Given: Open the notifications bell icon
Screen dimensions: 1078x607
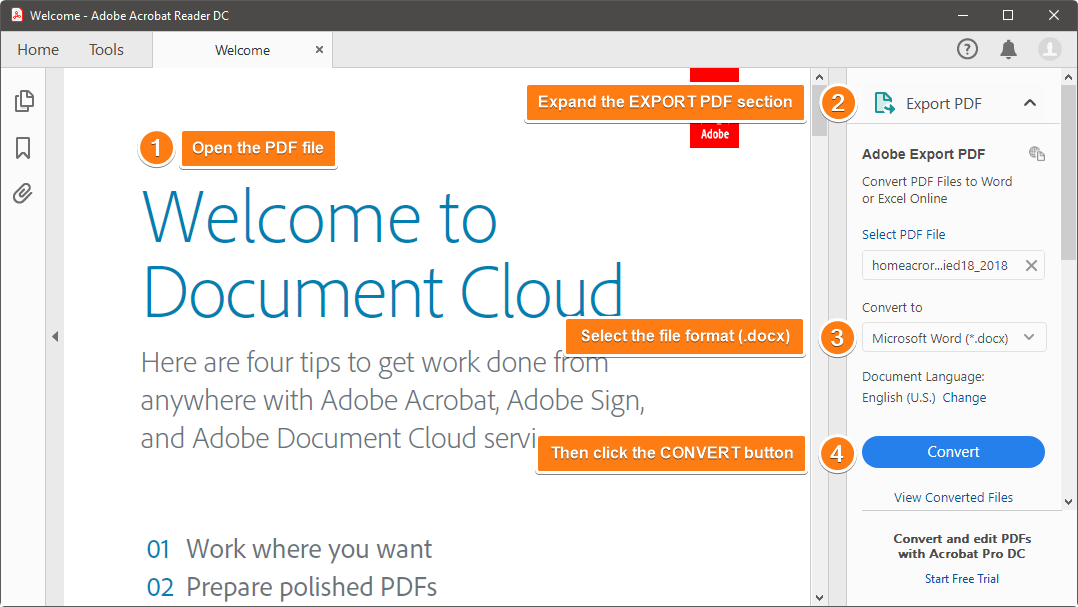Looking at the screenshot, I should point(1008,49).
